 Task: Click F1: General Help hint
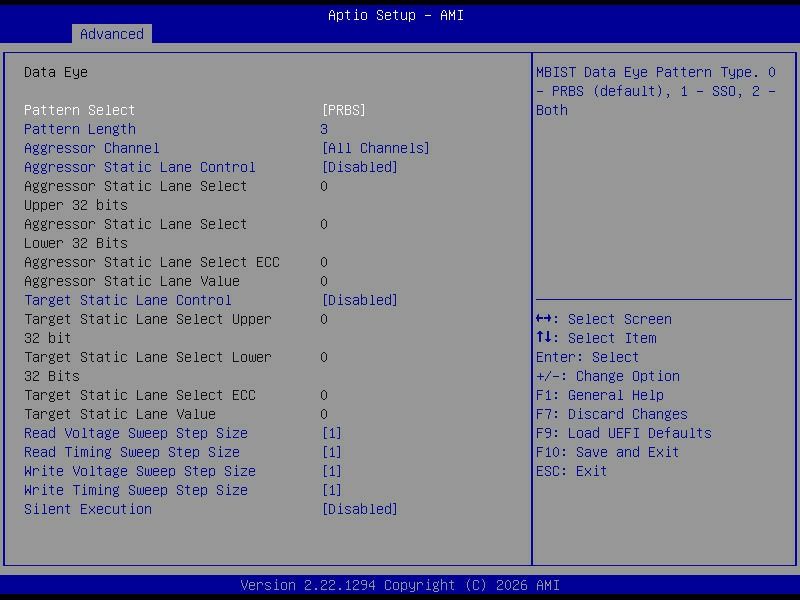(x=599, y=395)
